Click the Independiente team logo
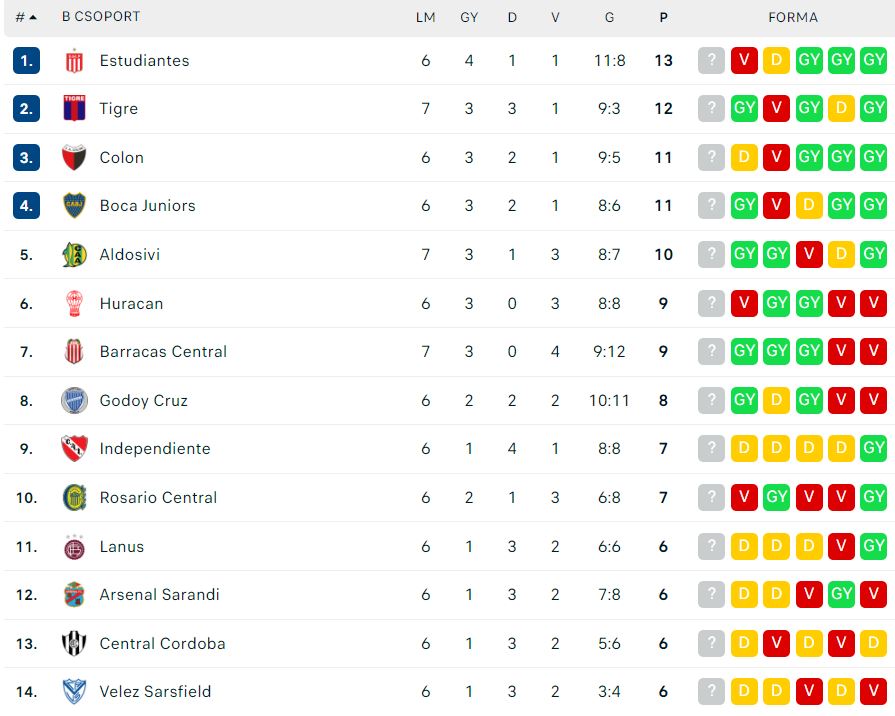Image resolution: width=895 pixels, height=716 pixels. pyautogui.click(x=74, y=449)
